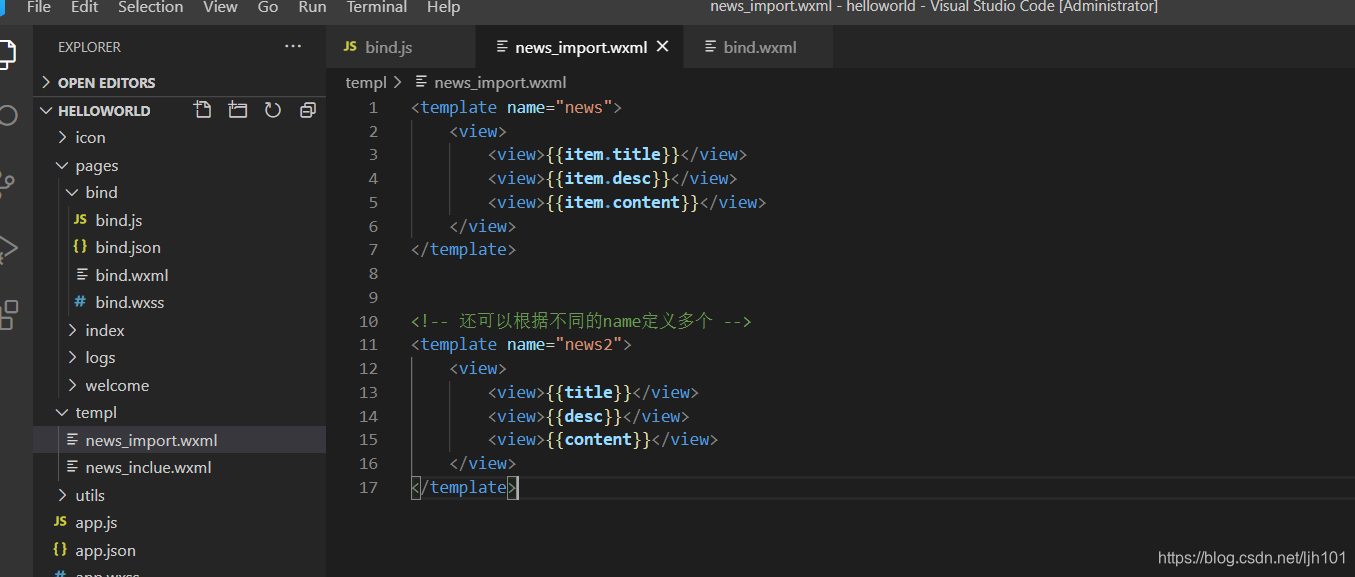Click line number 1 in the gutter
The image size is (1355, 577).
point(373,107)
